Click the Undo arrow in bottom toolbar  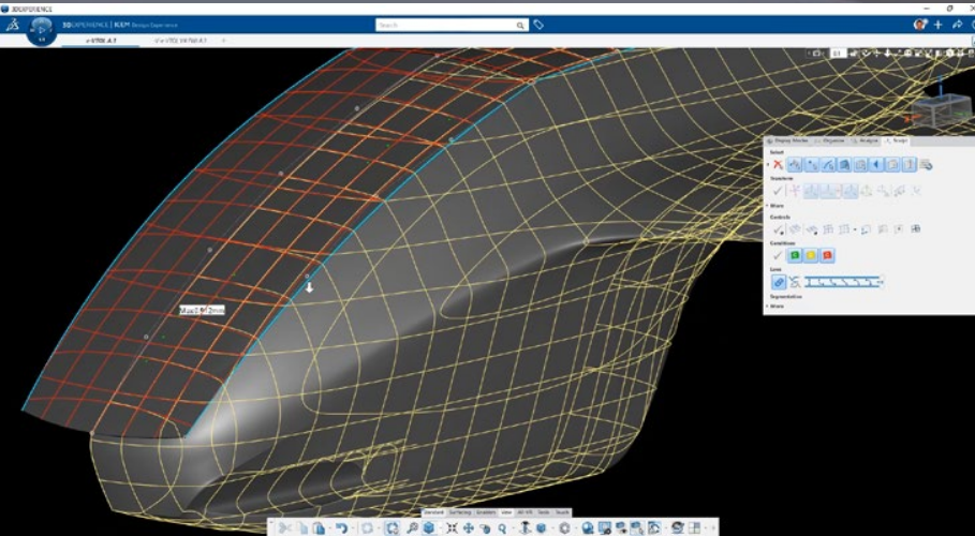(x=341, y=527)
